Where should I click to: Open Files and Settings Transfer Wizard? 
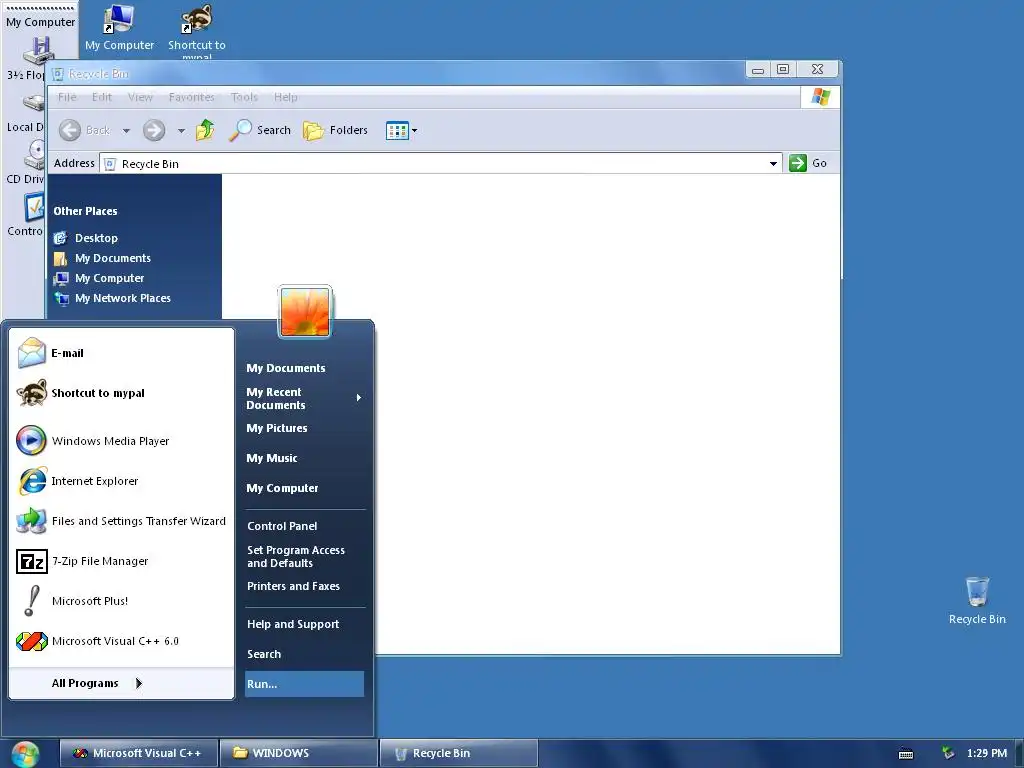click(121, 521)
